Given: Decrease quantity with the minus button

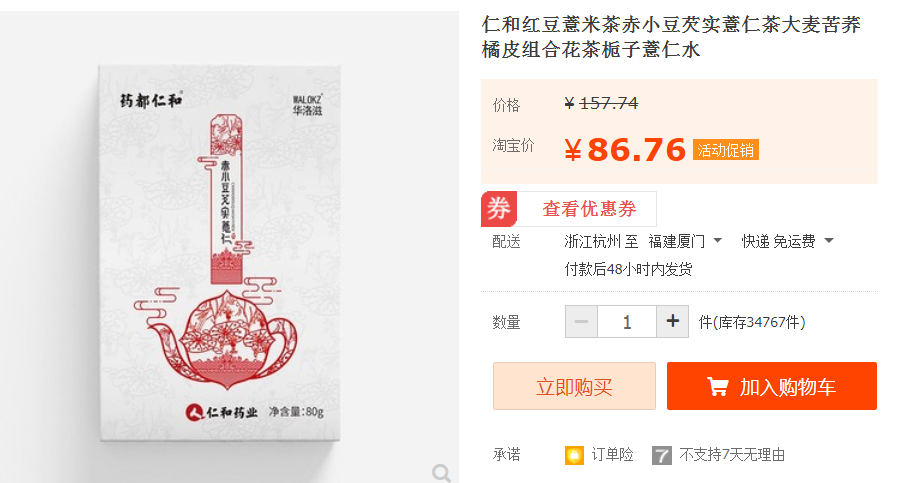Looking at the screenshot, I should click(581, 322).
